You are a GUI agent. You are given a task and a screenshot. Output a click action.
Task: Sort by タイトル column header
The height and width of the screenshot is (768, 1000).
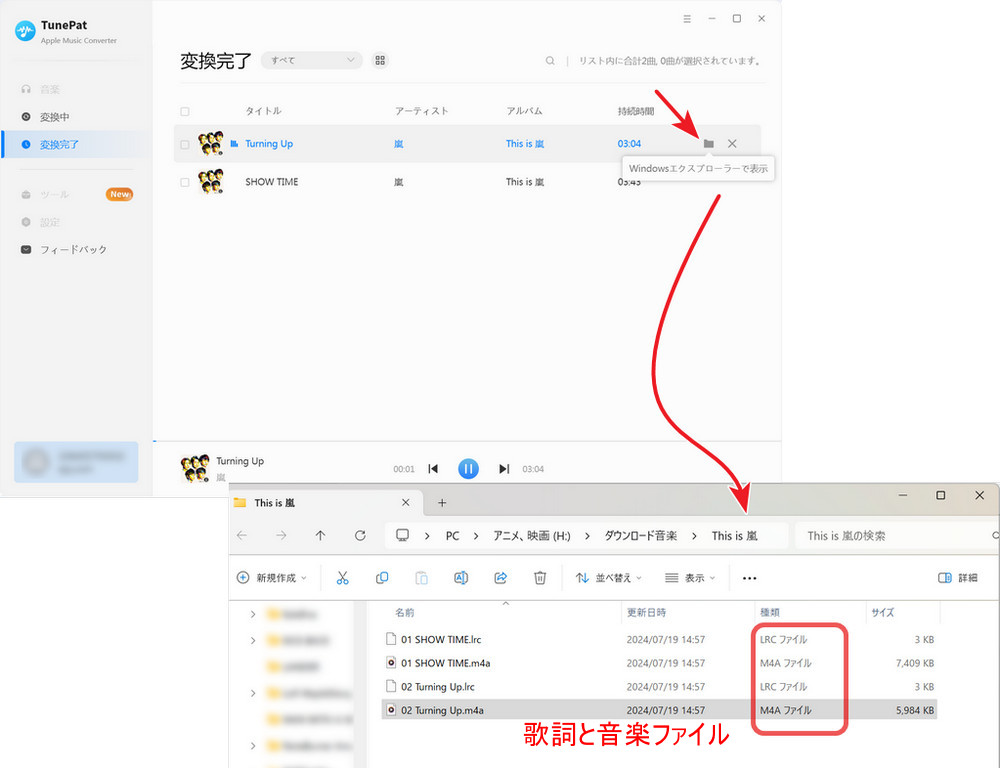pyautogui.click(x=263, y=111)
